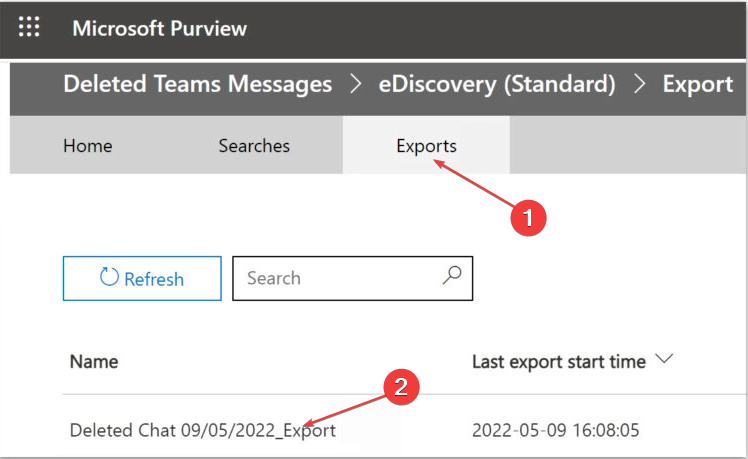
Task: Select the Exports tab
Action: click(426, 146)
